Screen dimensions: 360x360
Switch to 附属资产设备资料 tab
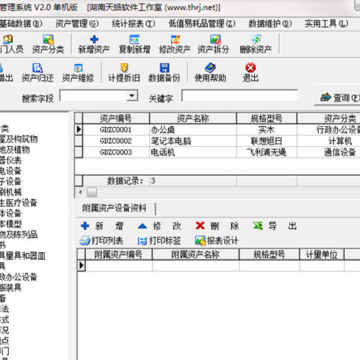click(x=114, y=208)
